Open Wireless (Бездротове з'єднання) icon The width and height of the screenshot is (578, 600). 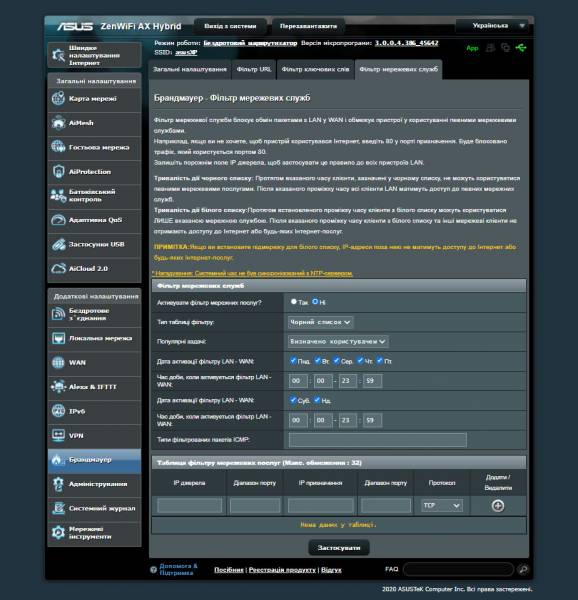coord(59,314)
